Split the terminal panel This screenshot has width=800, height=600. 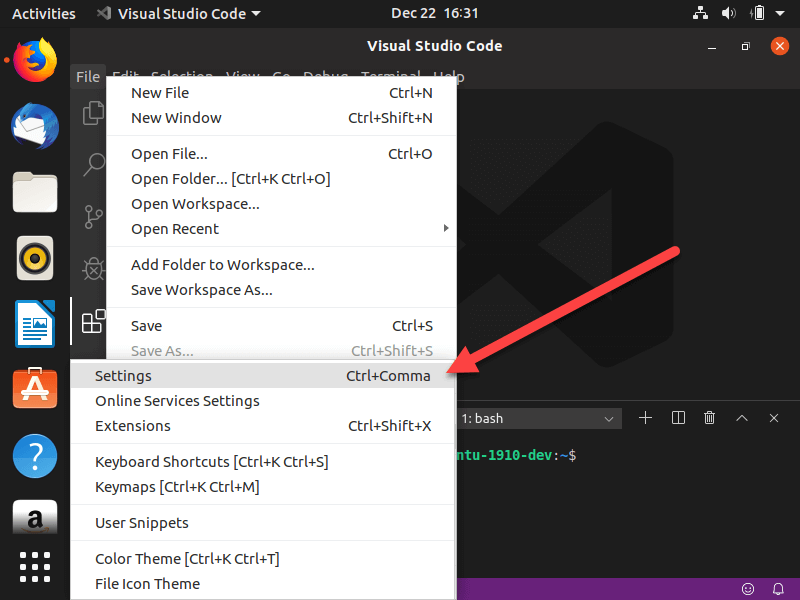[678, 418]
